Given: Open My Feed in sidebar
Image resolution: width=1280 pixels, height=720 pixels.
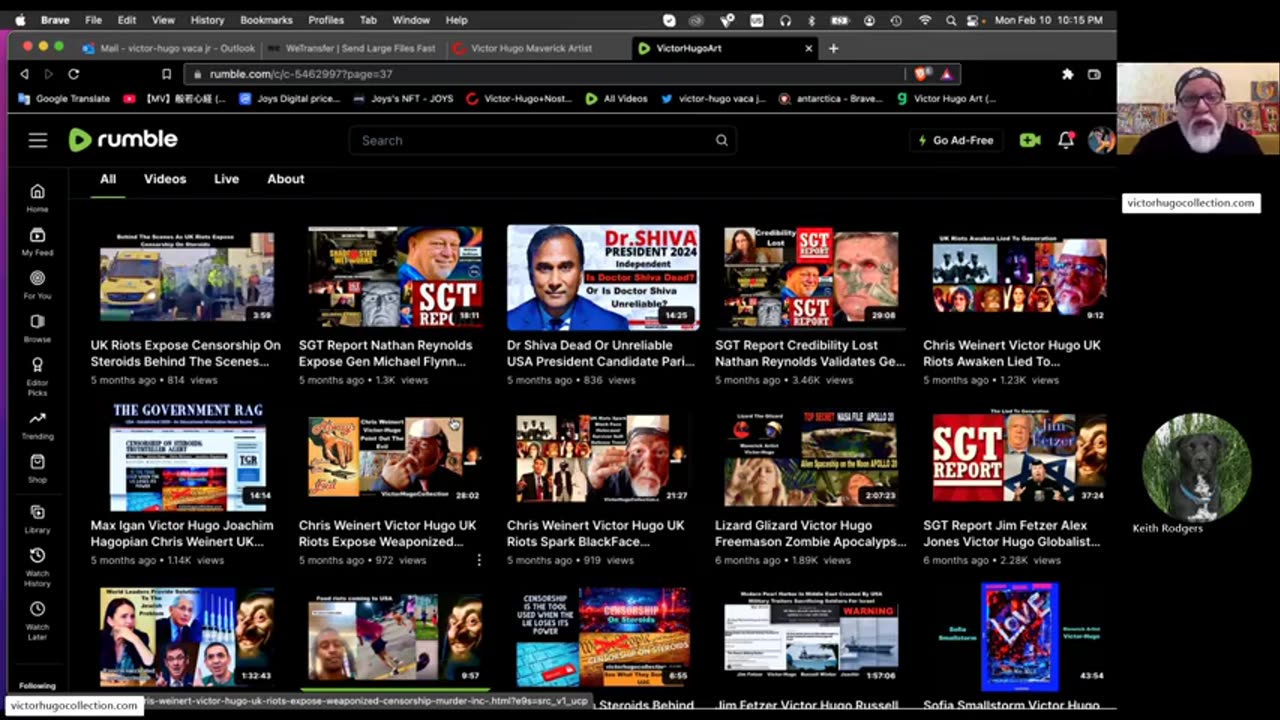Looking at the screenshot, I should point(37,242).
